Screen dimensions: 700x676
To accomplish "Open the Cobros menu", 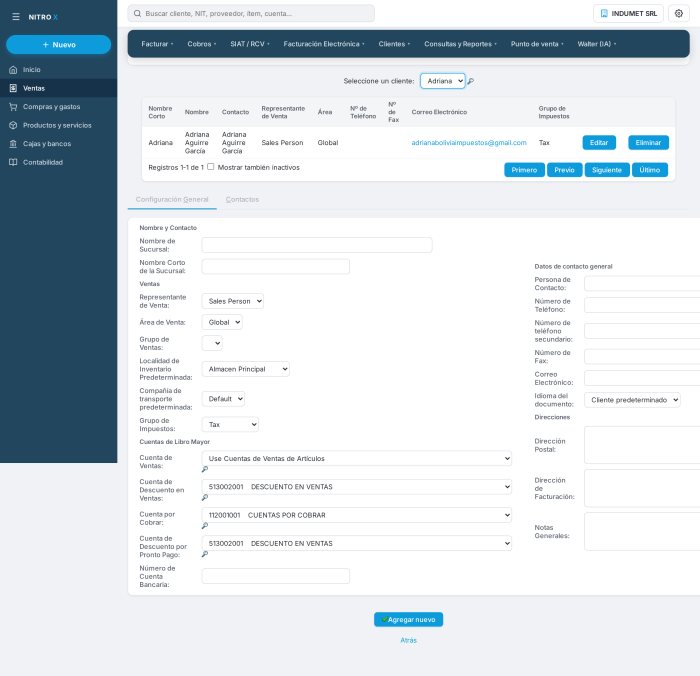I will click(x=202, y=44).
